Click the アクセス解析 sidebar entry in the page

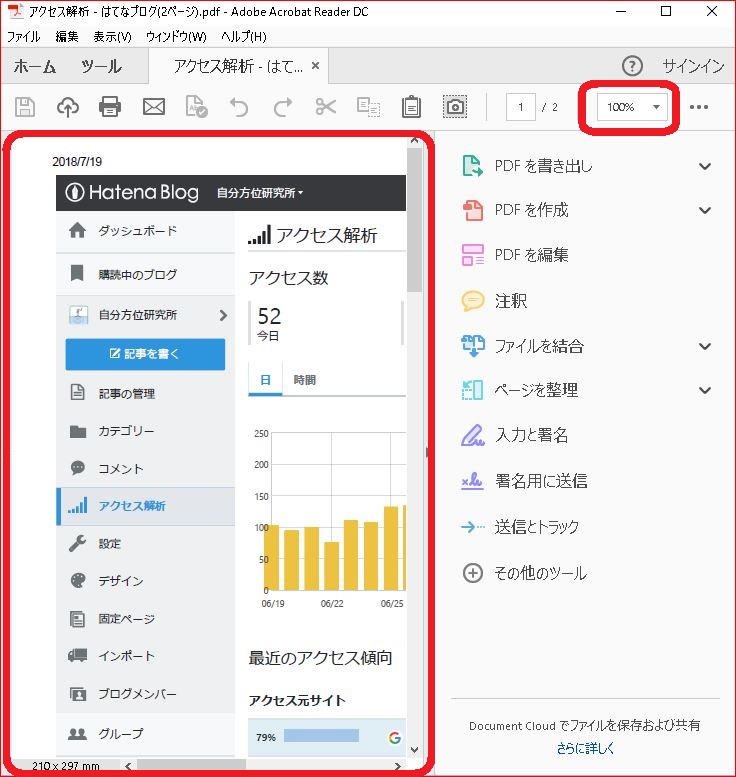tap(146, 506)
